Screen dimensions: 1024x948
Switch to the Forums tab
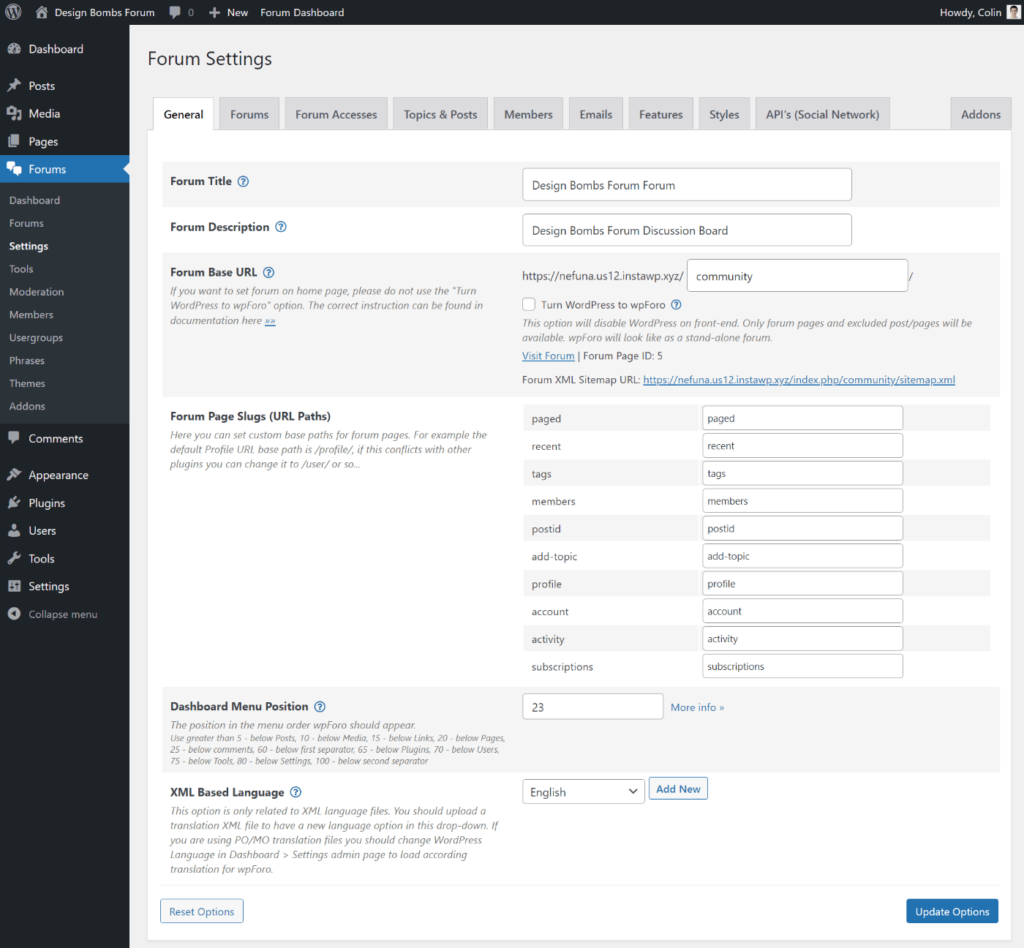249,114
